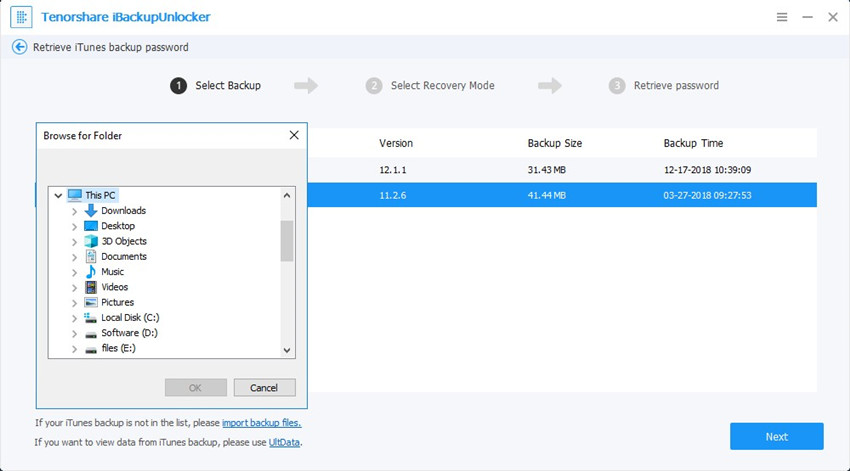Screen dimensions: 850x471
Task: Expand the Videos folder node
Action: tap(74, 287)
